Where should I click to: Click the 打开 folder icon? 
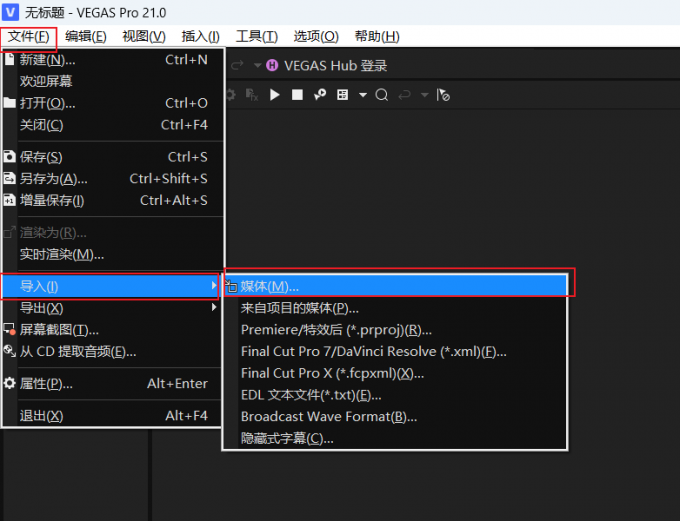pyautogui.click(x=9, y=102)
